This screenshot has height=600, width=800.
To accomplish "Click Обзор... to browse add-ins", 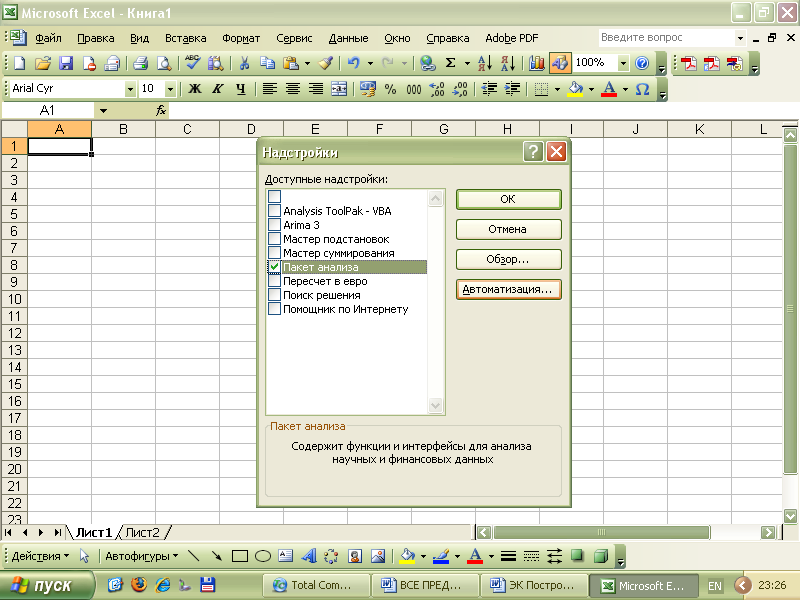I will click(508, 259).
